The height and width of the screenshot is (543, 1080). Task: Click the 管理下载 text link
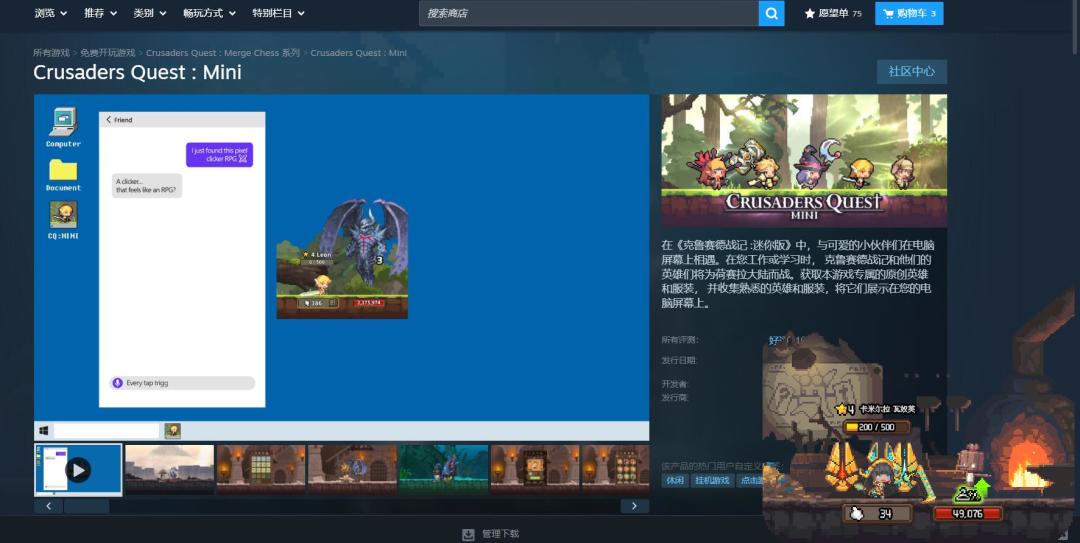(x=500, y=534)
